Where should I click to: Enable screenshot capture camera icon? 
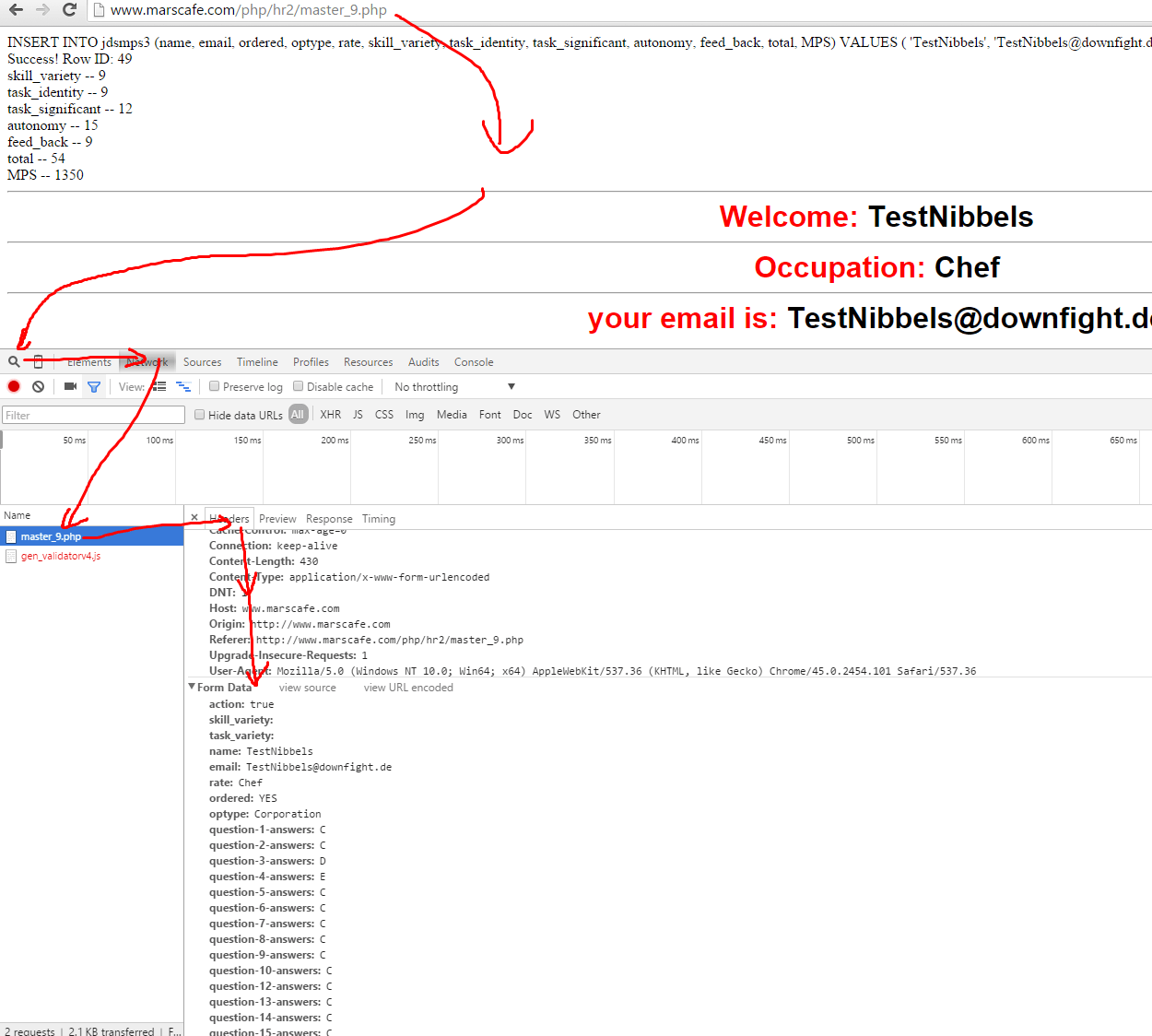[70, 386]
